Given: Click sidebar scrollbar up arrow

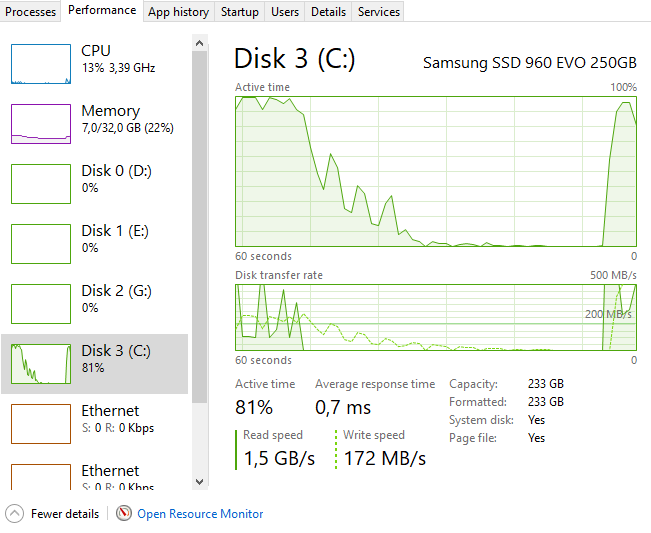Looking at the screenshot, I should [200, 43].
